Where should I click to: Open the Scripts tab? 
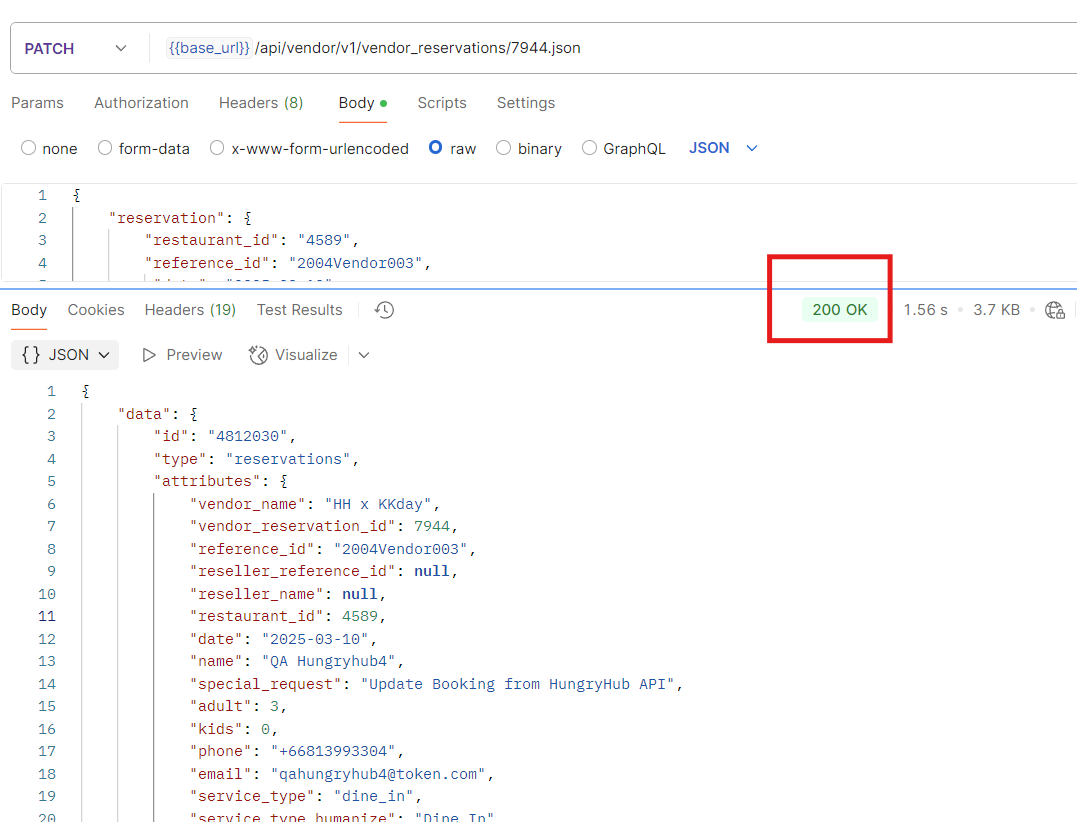pyautogui.click(x=442, y=103)
